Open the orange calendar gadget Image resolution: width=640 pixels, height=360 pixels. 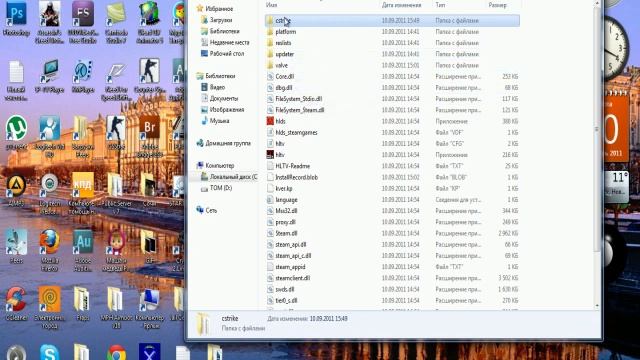pos(617,128)
